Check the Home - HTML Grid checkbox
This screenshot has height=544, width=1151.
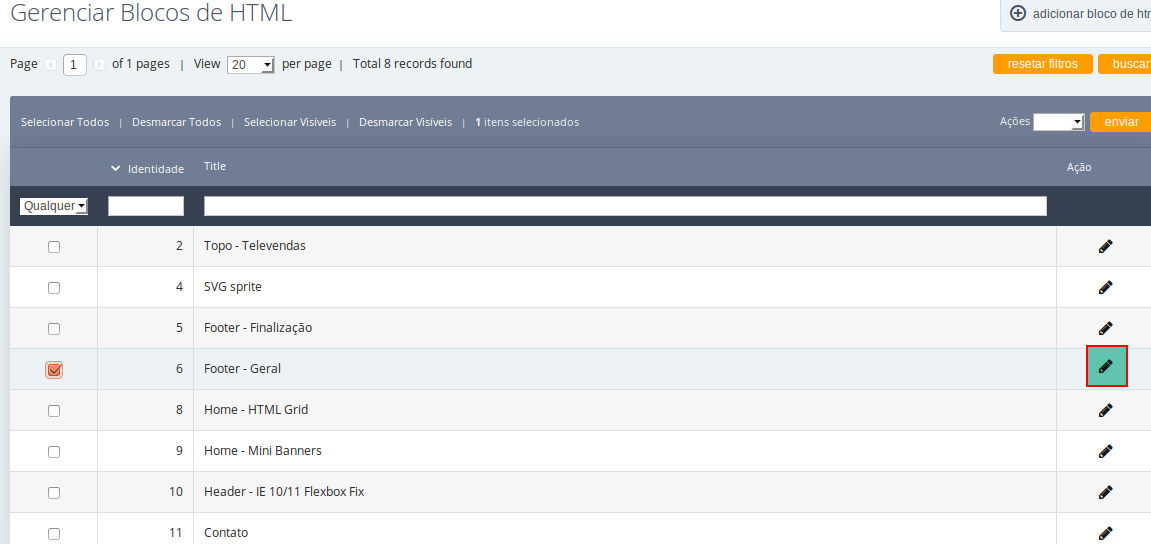54,411
